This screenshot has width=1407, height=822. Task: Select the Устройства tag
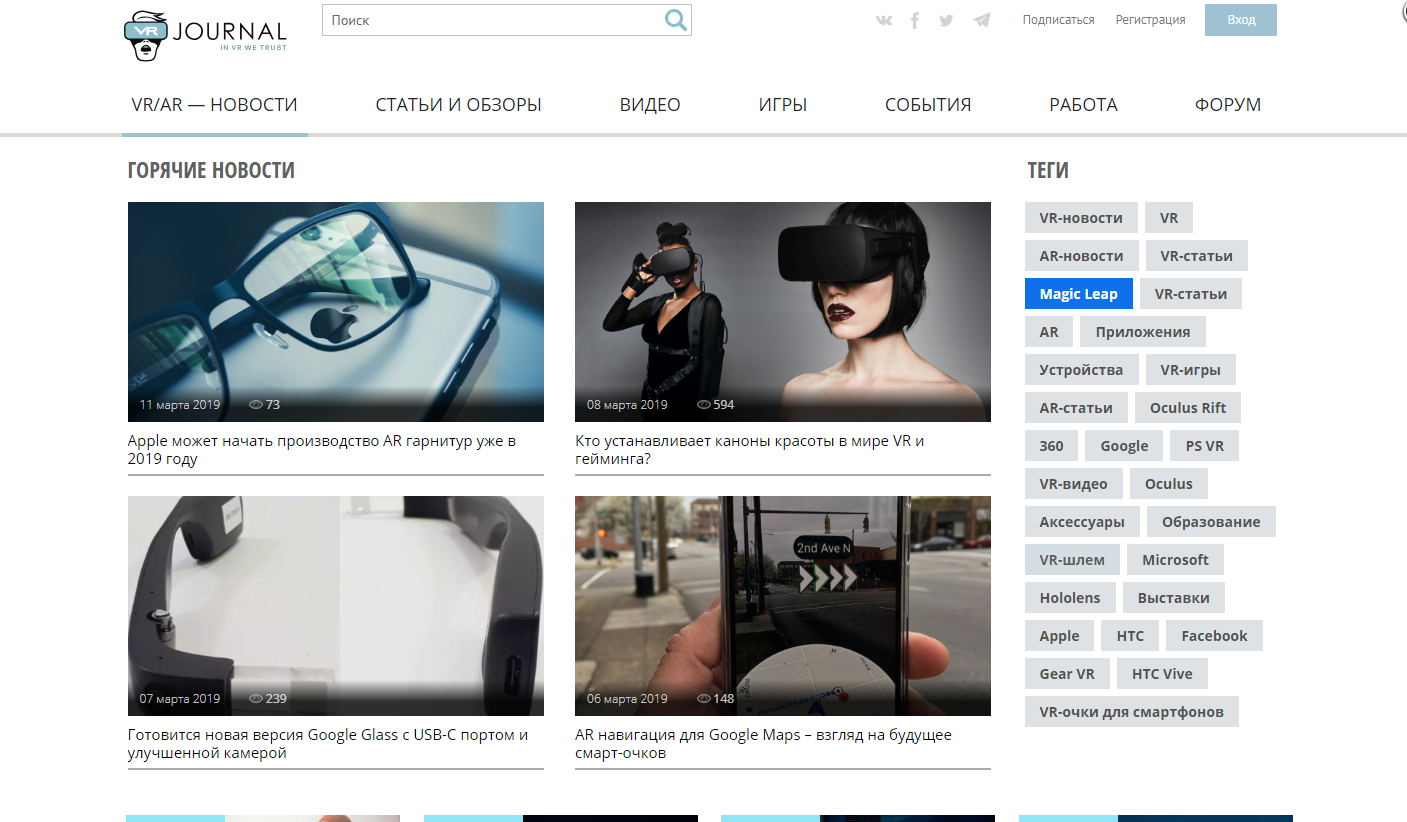1081,370
